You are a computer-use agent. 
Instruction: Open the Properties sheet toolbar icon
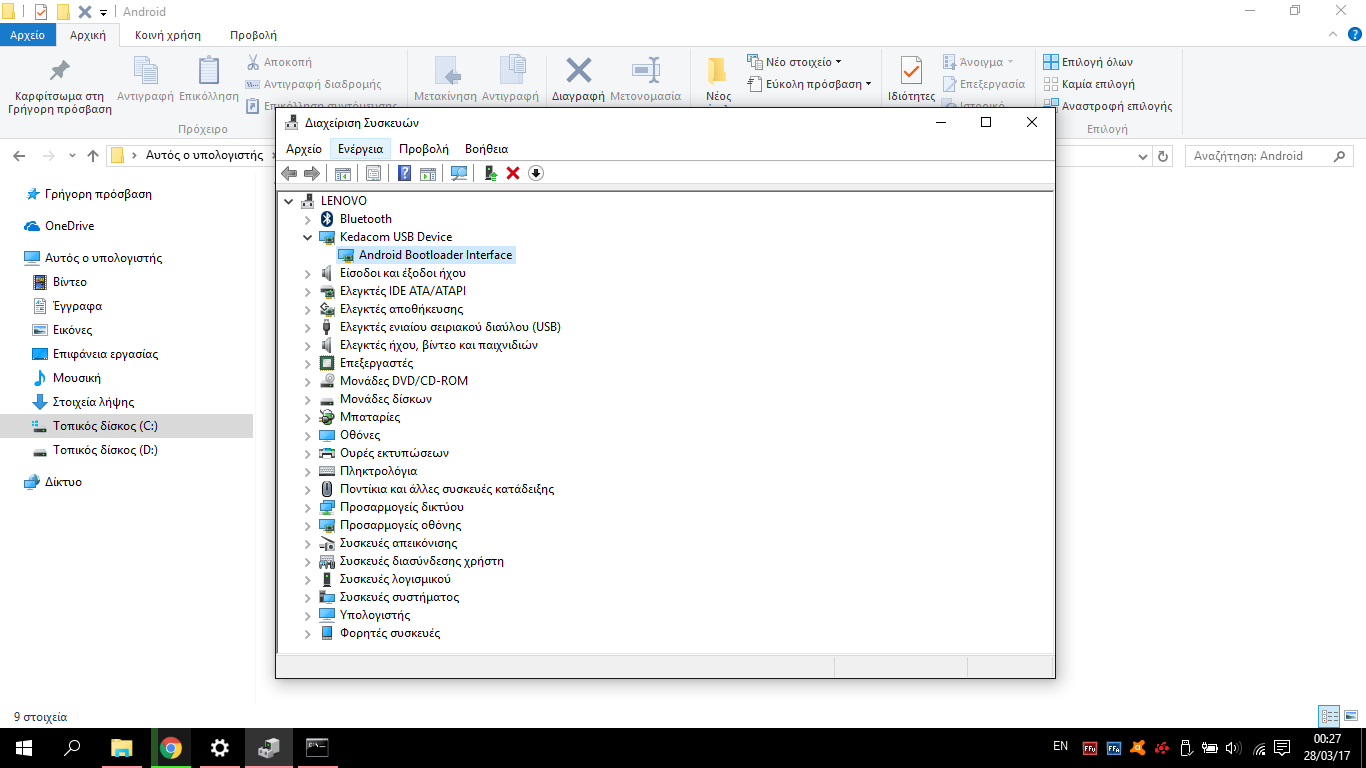pos(373,174)
